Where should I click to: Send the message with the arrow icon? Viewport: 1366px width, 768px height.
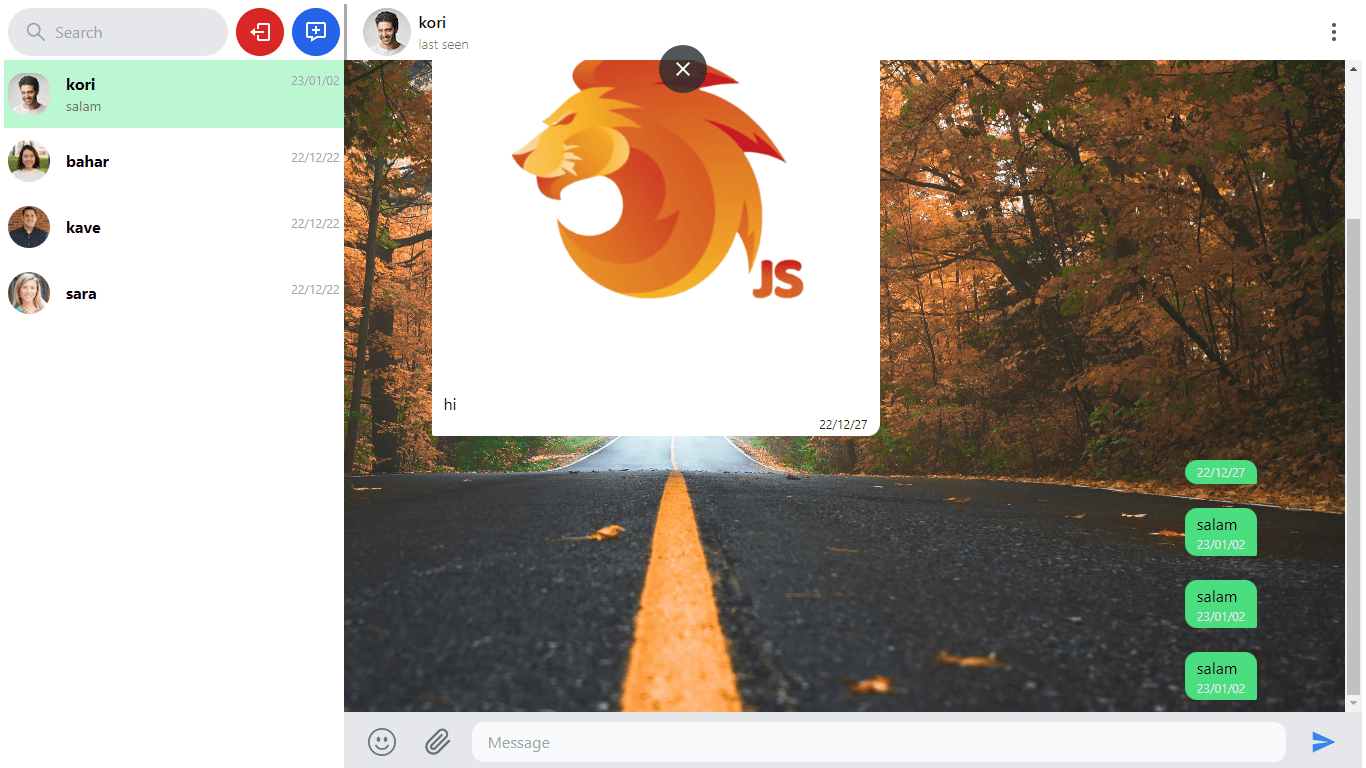coord(1323,741)
